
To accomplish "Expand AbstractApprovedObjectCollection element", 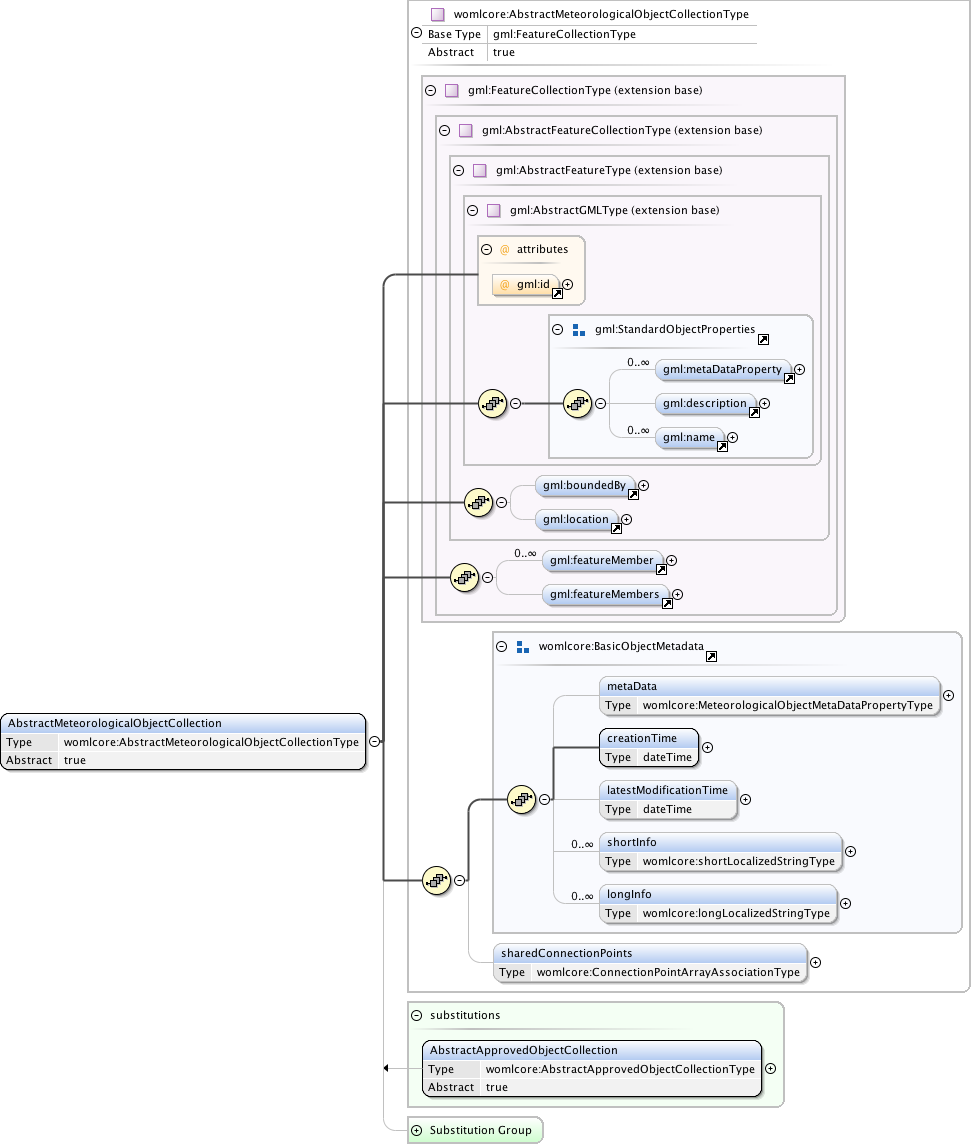I will point(770,1069).
